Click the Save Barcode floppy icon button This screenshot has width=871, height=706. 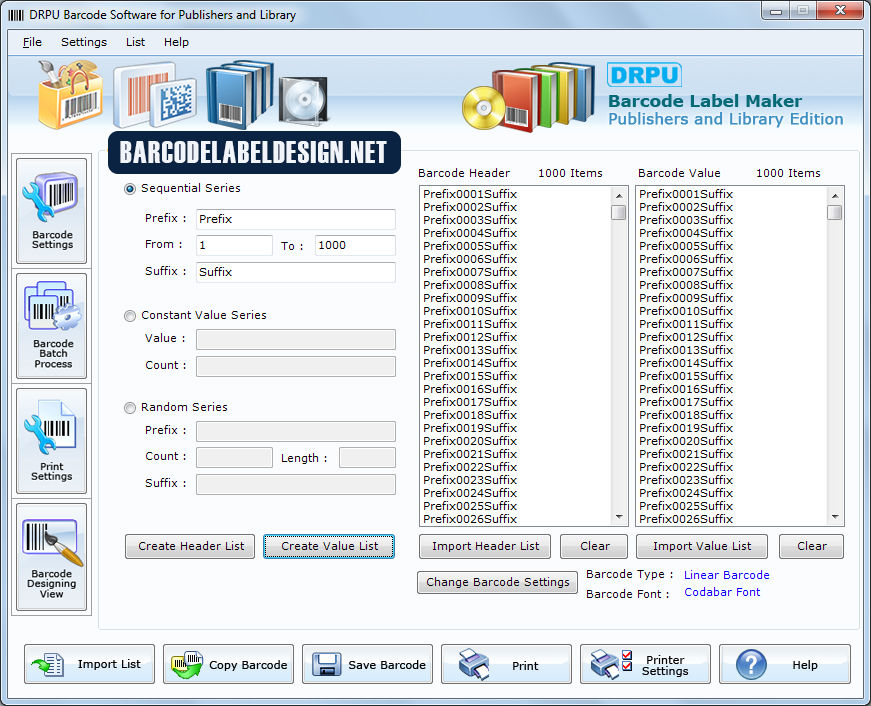coord(367,664)
